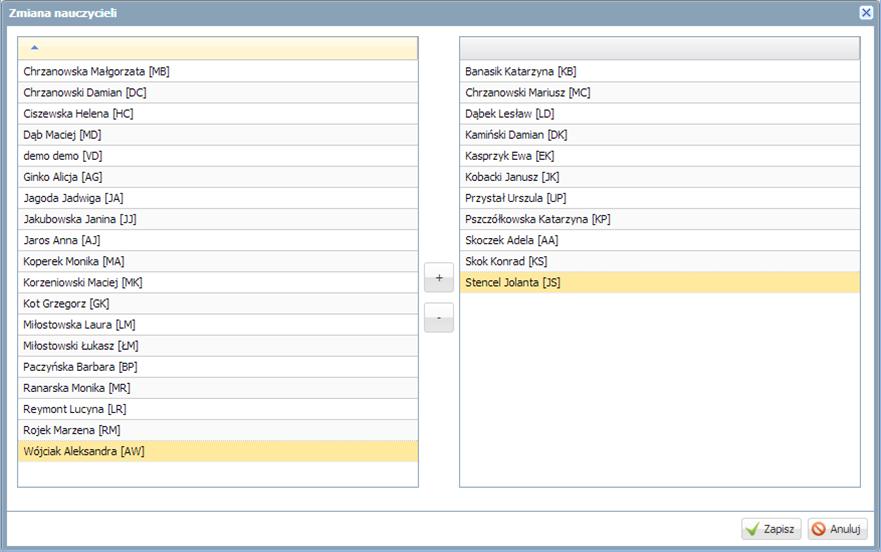Image resolution: width=881 pixels, height=552 pixels.
Task: Select Reymont Lucyna [LR]
Action: tap(218, 409)
